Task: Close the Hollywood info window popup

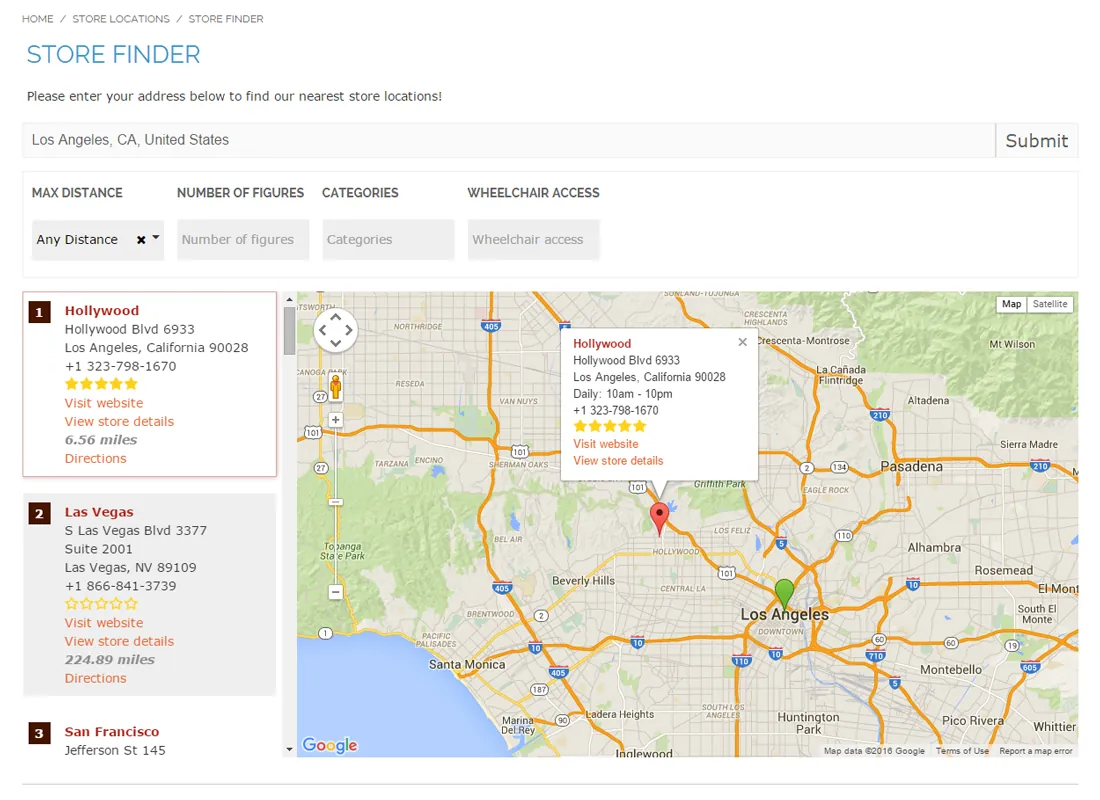Action: click(x=742, y=342)
